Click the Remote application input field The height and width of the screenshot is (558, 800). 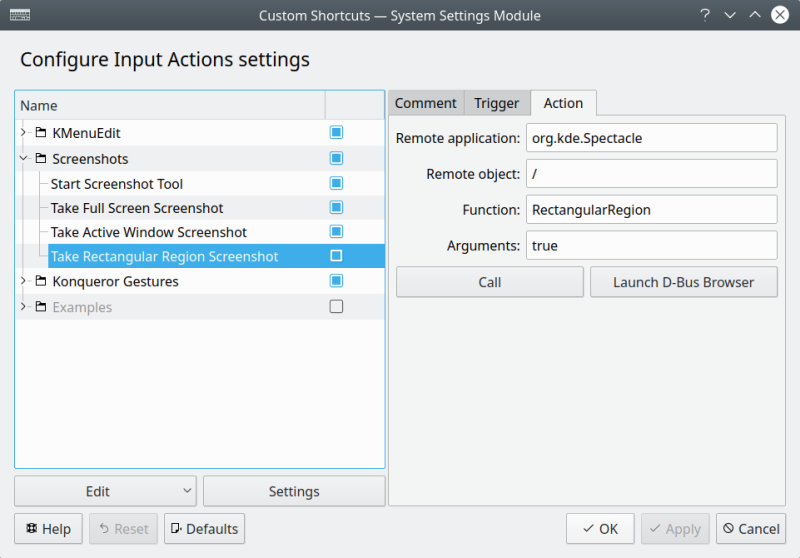pos(651,138)
